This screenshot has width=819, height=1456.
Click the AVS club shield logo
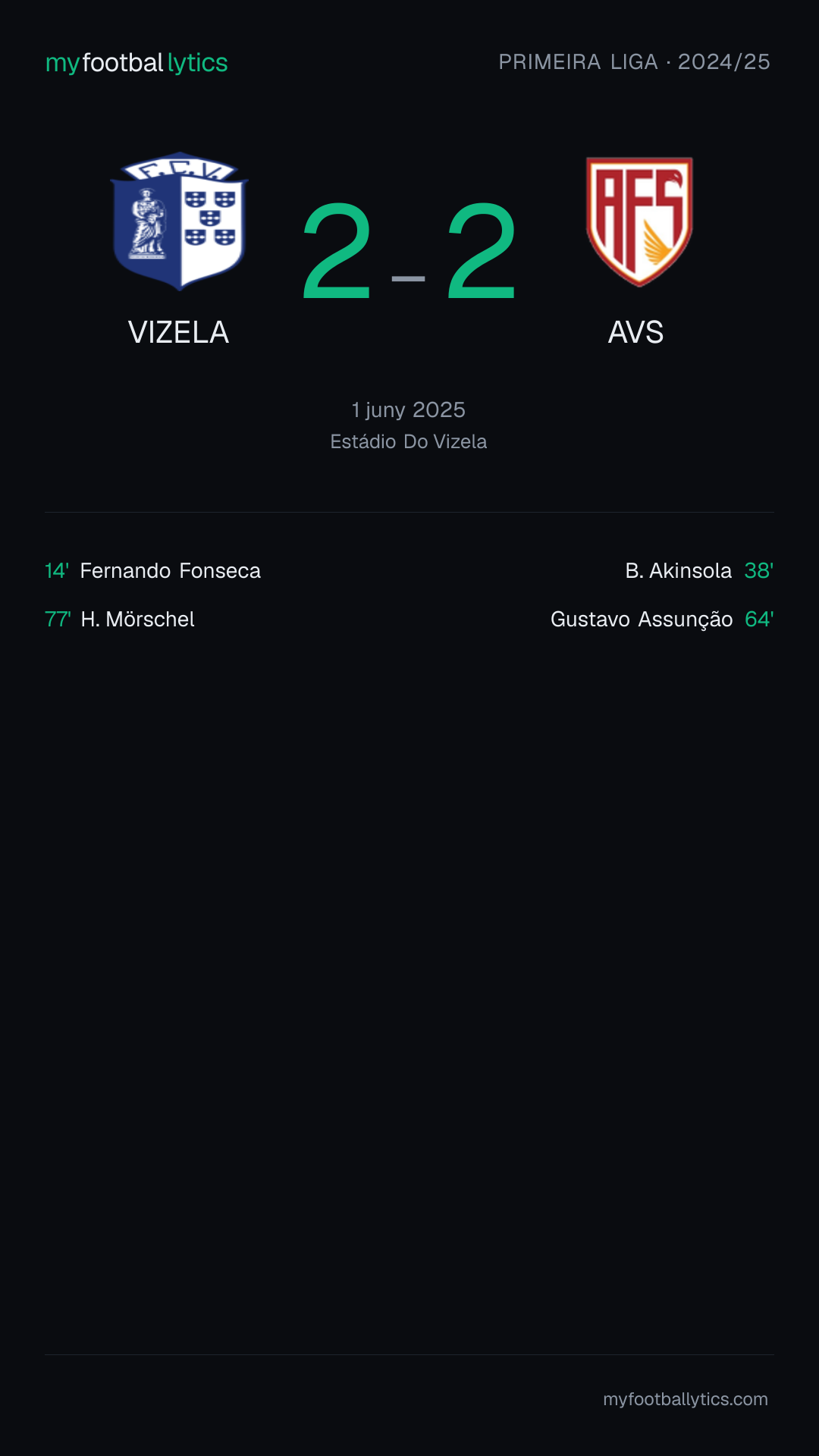pyautogui.click(x=639, y=221)
